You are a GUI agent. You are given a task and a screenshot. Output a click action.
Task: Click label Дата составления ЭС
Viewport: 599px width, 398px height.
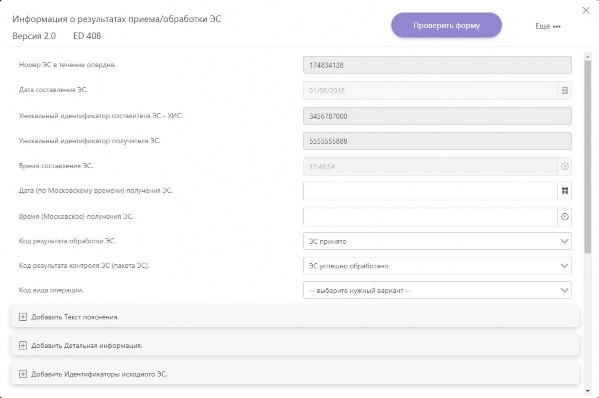click(x=53, y=90)
